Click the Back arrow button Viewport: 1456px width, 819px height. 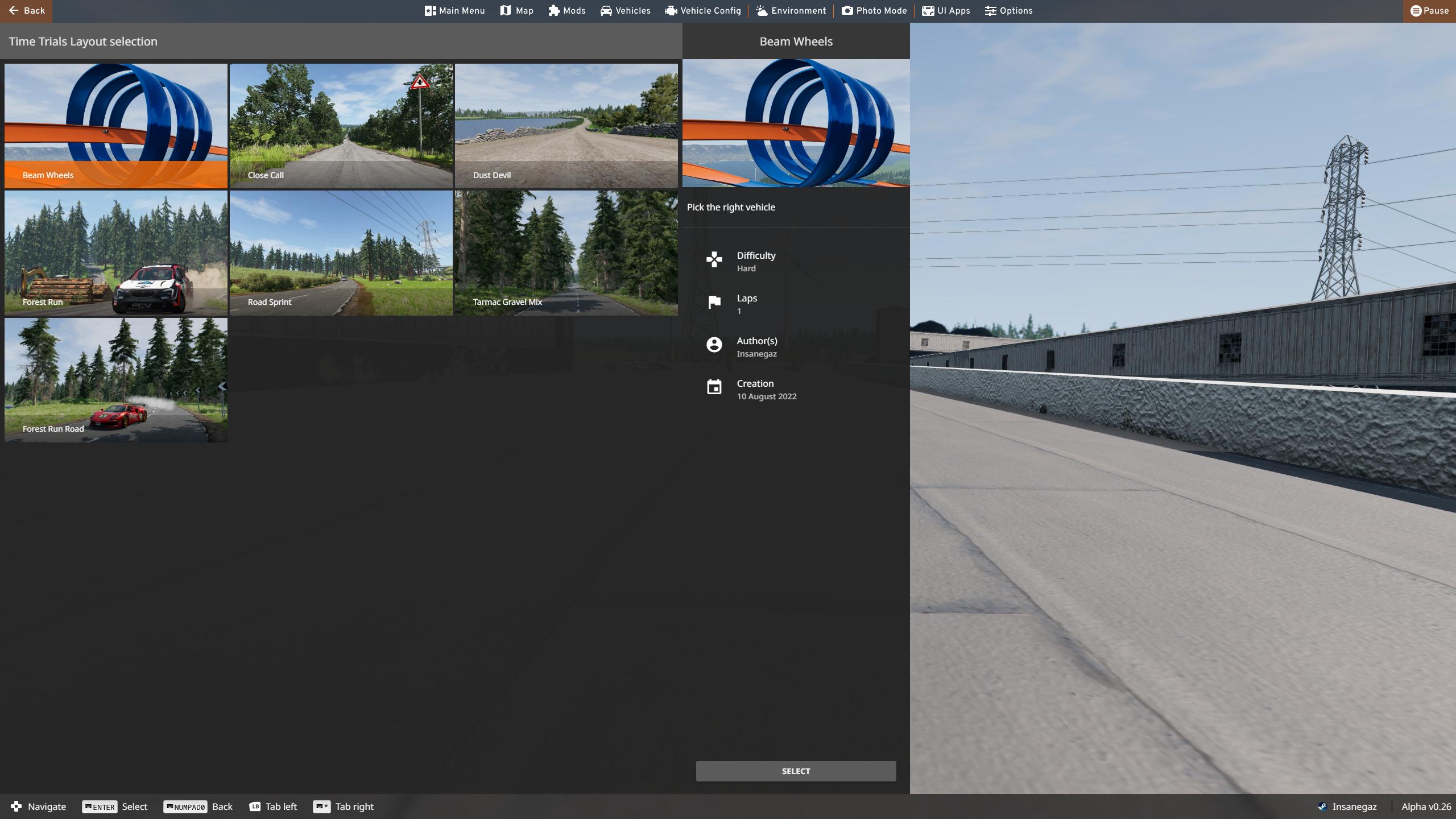[x=26, y=11]
